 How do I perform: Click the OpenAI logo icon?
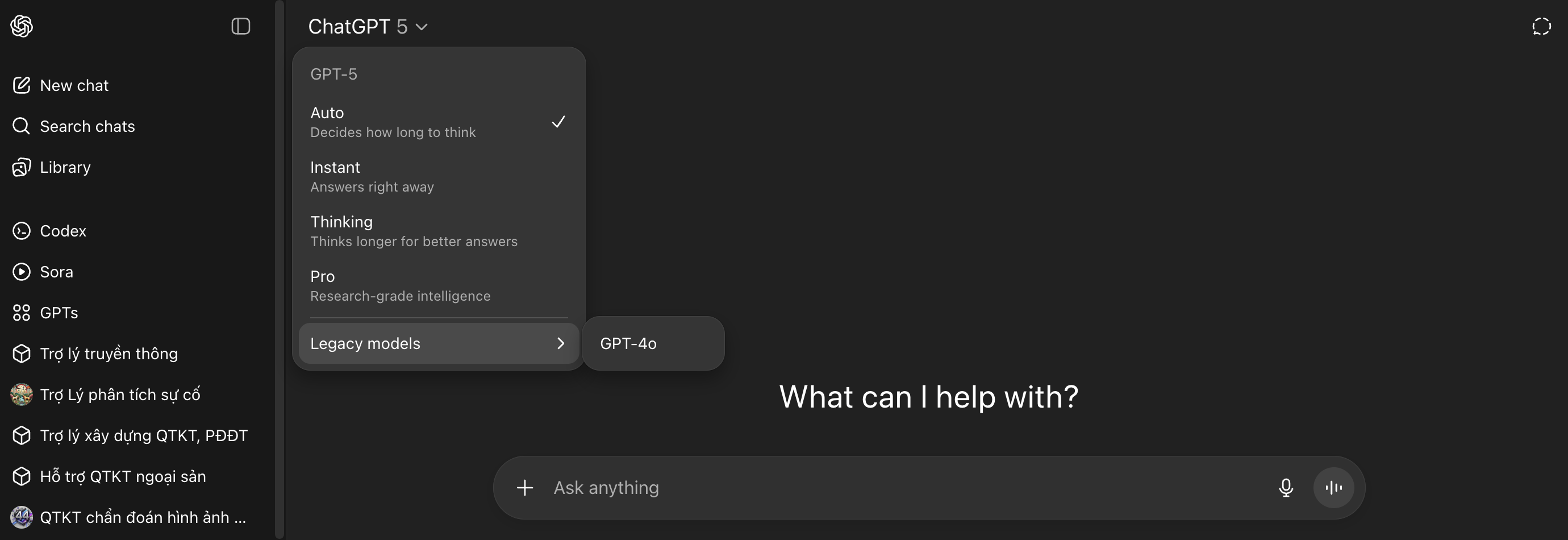click(22, 26)
